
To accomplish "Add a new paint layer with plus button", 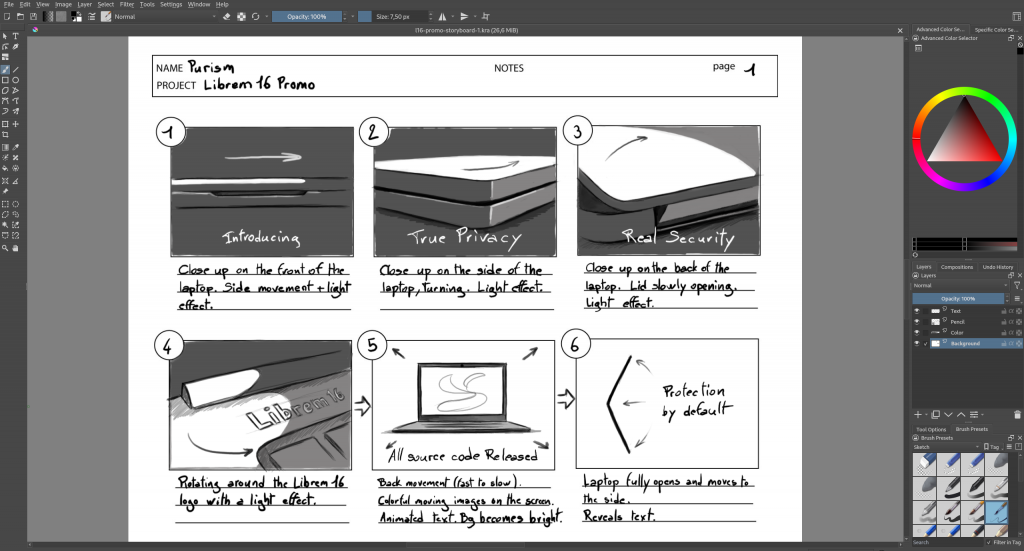I will pyautogui.click(x=918, y=415).
